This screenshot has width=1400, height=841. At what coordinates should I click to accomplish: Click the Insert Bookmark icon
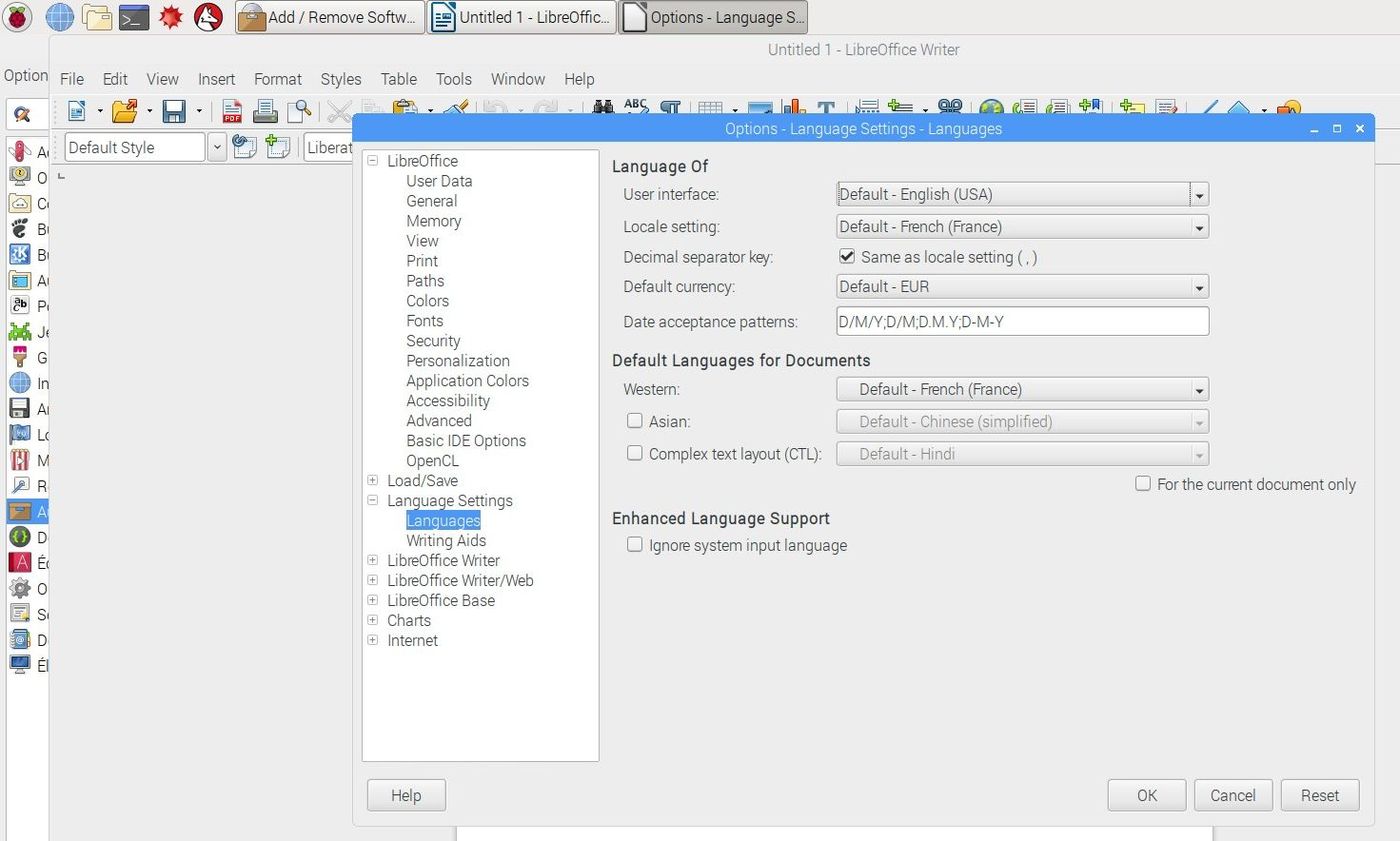1090,107
